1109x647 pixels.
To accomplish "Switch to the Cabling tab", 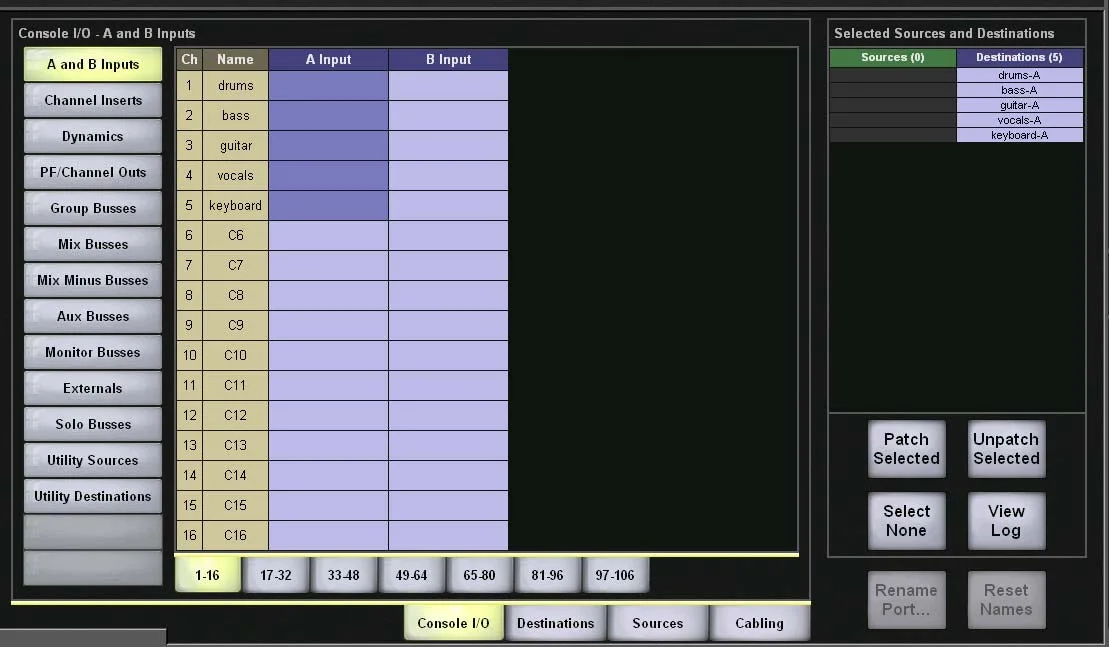I will (x=760, y=623).
